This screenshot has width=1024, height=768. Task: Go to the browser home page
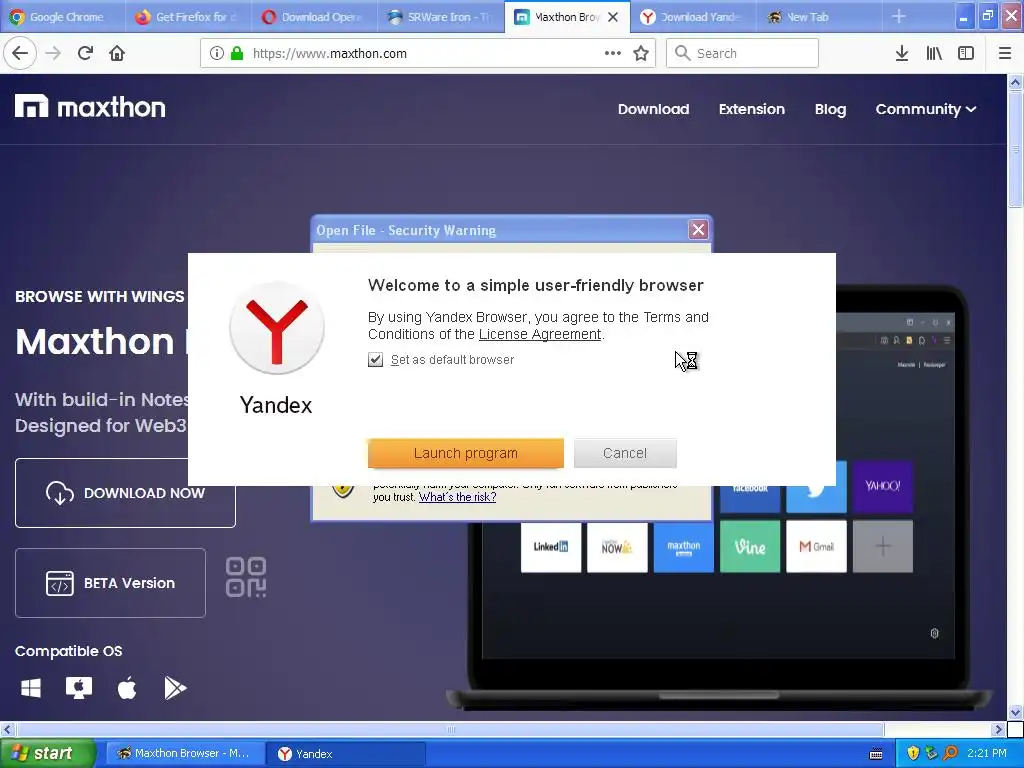(x=117, y=54)
